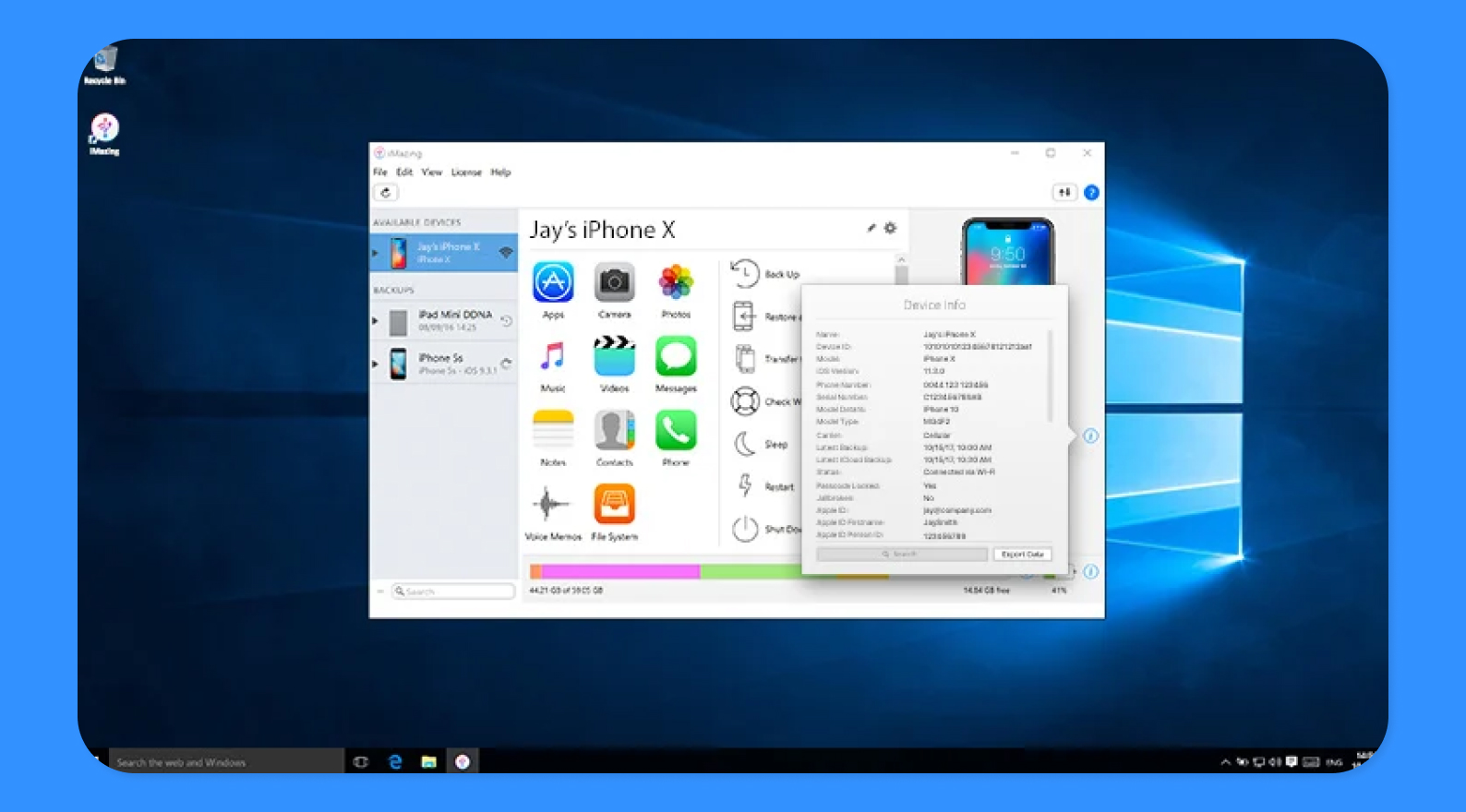1466x812 pixels.
Task: Open the Contacts section
Action: [x=614, y=430]
